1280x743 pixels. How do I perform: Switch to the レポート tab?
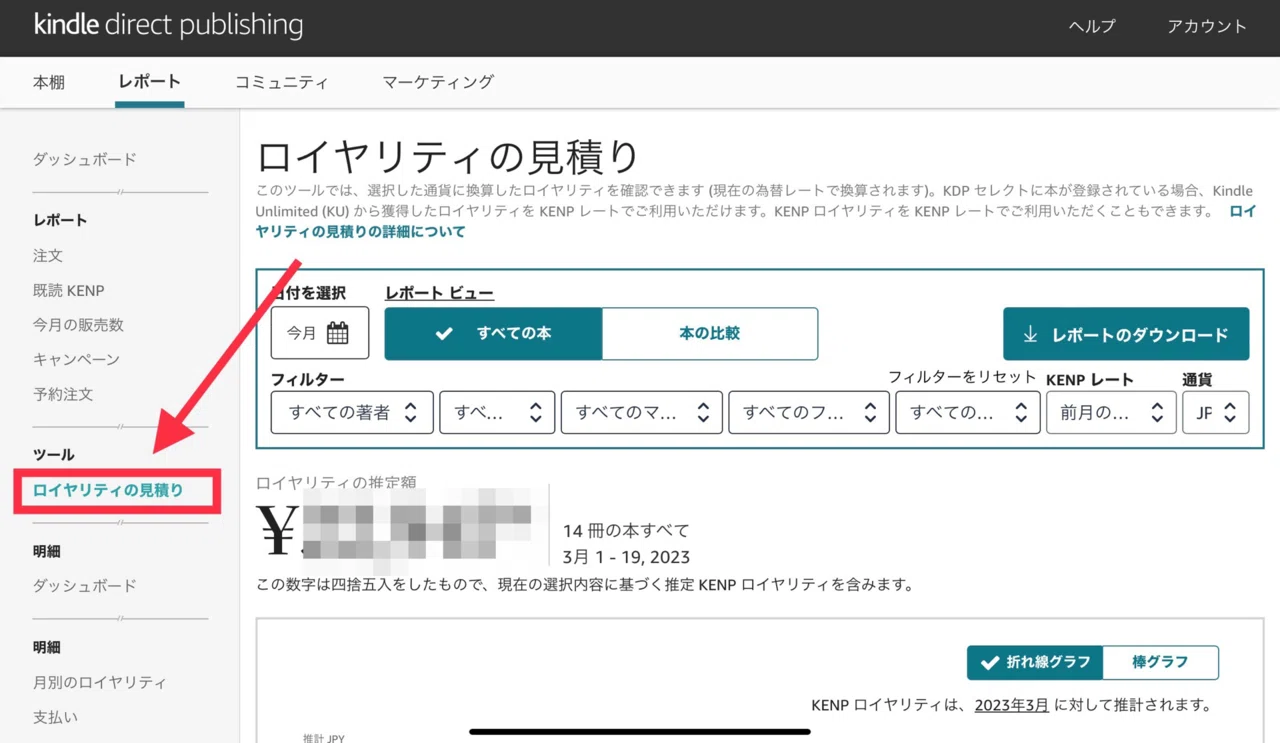(x=149, y=82)
